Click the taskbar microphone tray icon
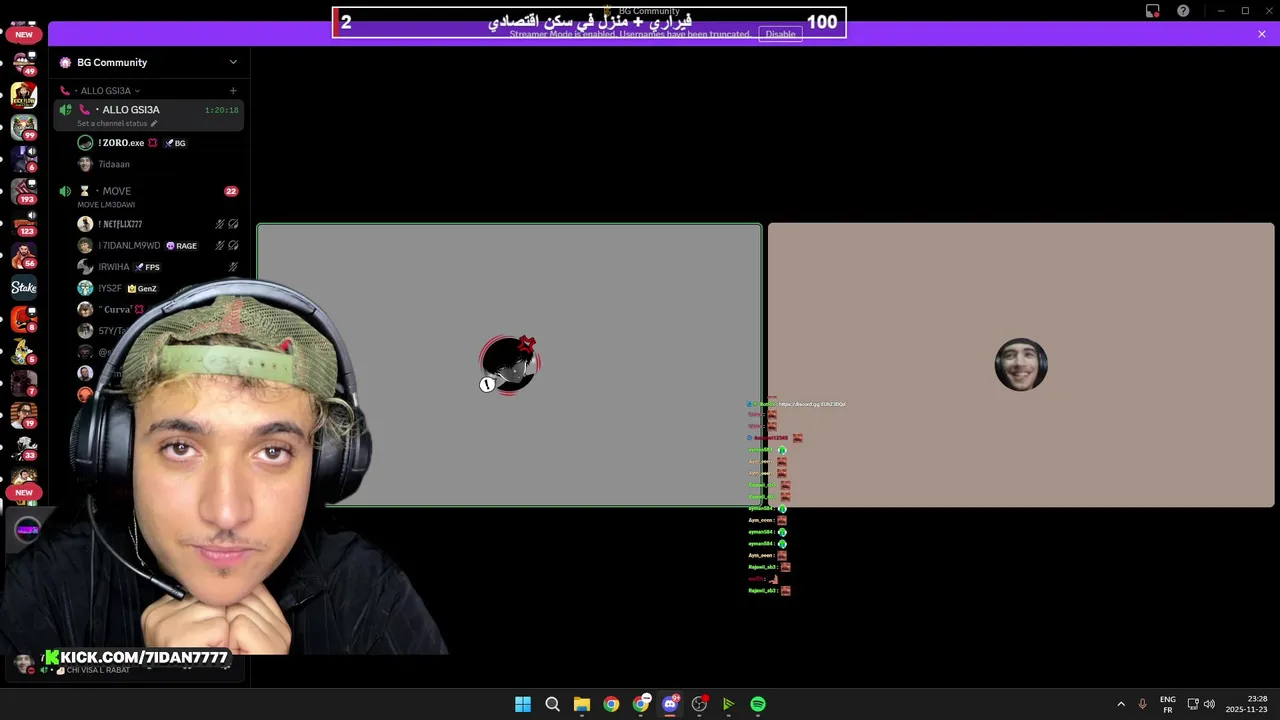The width and height of the screenshot is (1280, 720). coord(1142,704)
